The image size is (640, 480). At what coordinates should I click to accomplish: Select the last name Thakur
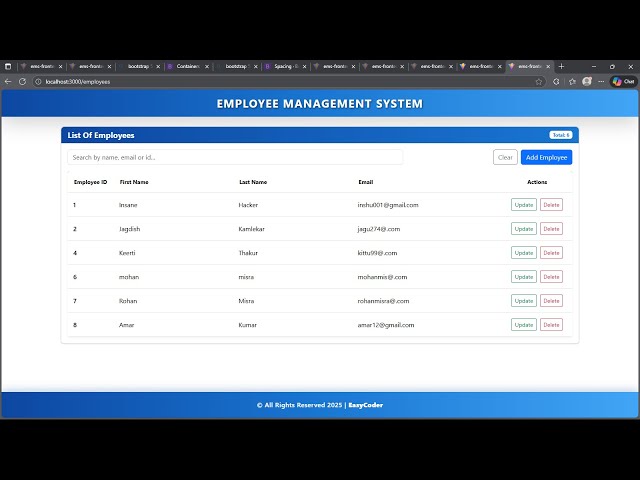click(248, 253)
